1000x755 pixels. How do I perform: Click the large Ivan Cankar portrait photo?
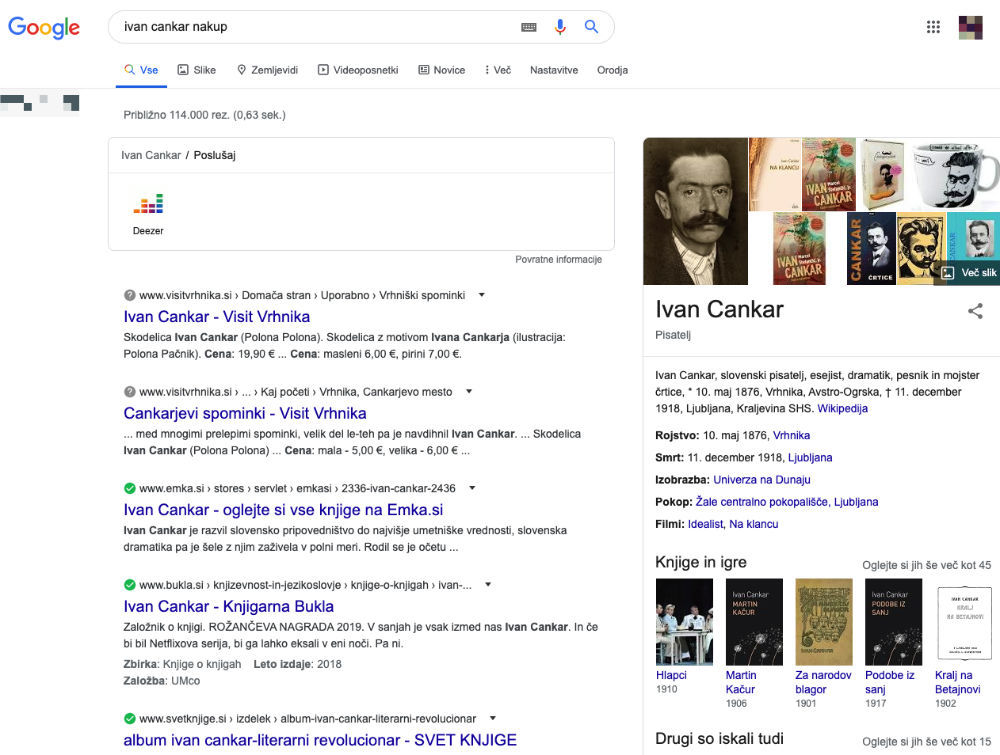point(695,211)
